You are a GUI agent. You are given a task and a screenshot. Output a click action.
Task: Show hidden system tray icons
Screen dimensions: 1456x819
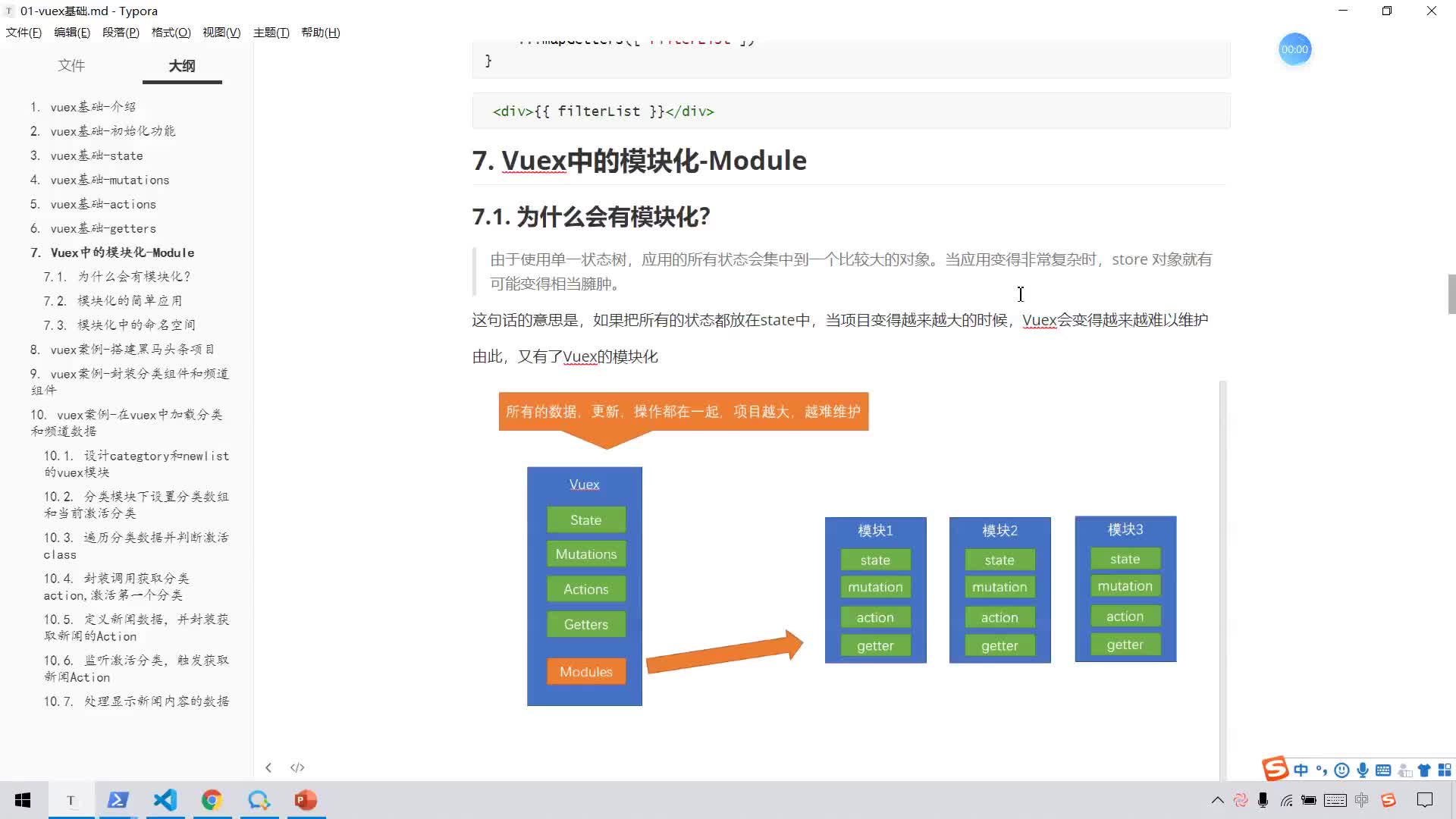point(1217,800)
